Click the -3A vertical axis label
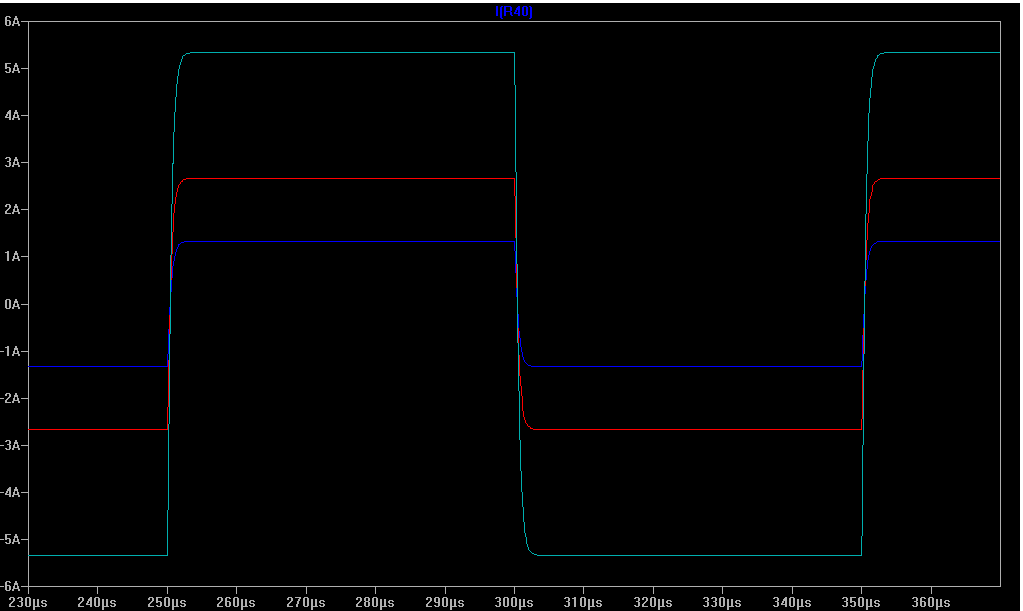Screen dimensions: 1023x611 (11, 445)
